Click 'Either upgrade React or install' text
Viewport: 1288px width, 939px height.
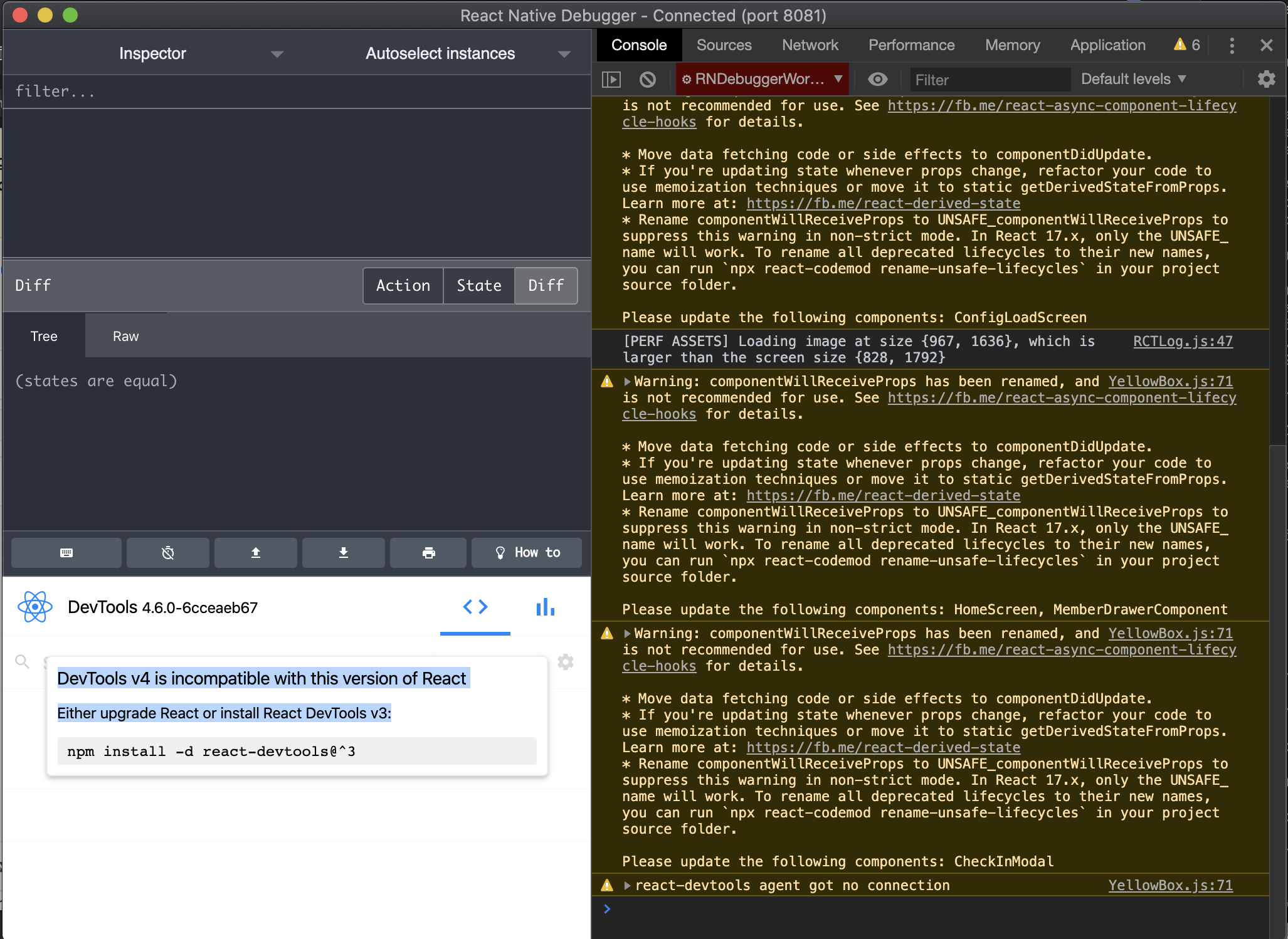point(224,713)
